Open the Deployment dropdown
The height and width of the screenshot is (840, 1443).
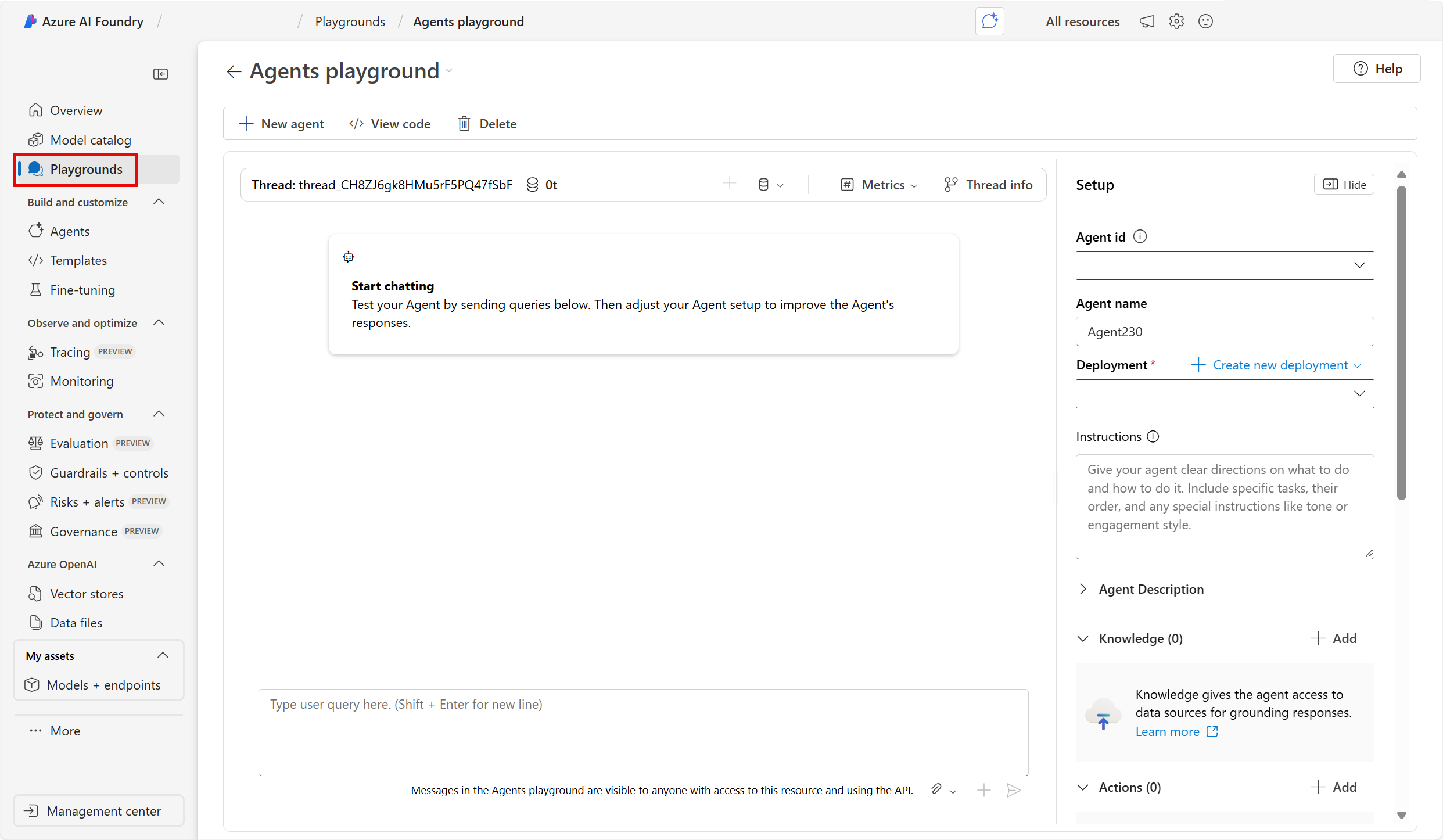1225,394
